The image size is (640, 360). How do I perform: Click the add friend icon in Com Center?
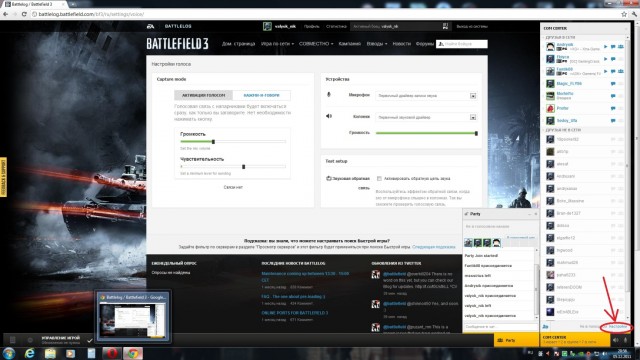coord(545,327)
